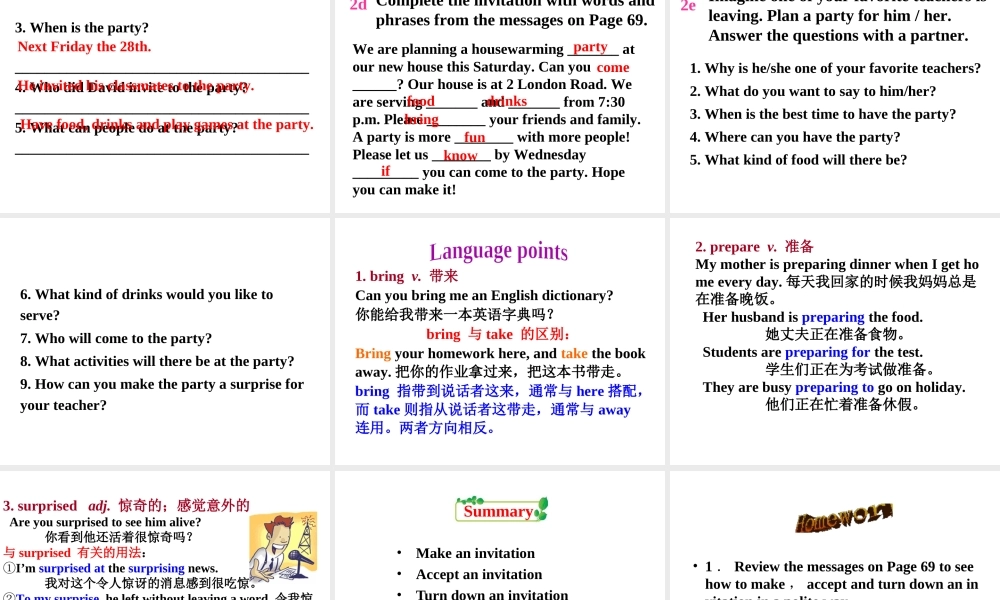Click the red heading 'bring 与 take 的区别'
Image resolution: width=1000 pixels, height=600 pixels.
pos(497,334)
